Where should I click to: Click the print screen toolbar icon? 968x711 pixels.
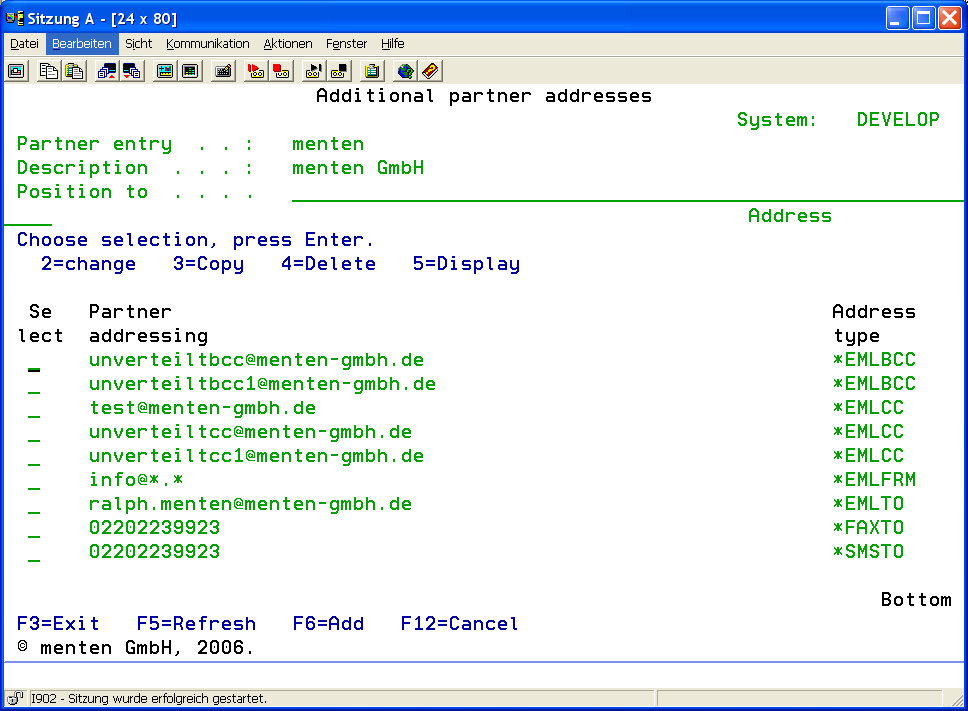(x=16, y=71)
